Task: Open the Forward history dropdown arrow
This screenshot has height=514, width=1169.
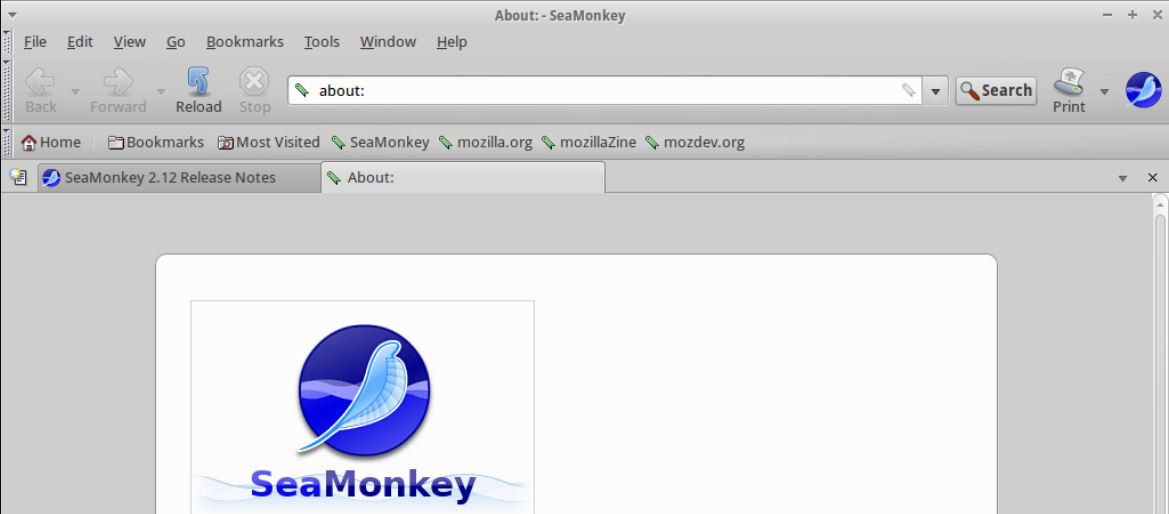Action: pyautogui.click(x=160, y=92)
